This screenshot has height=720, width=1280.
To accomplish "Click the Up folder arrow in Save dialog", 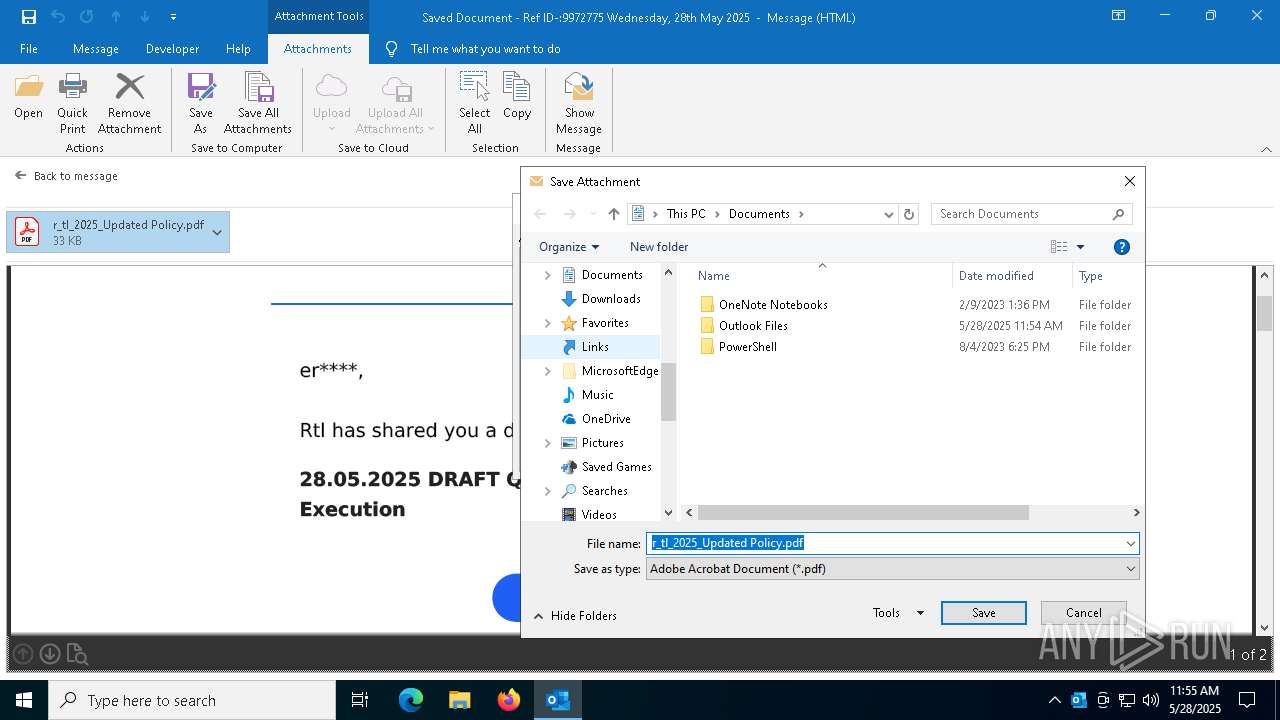I will 614,214.
